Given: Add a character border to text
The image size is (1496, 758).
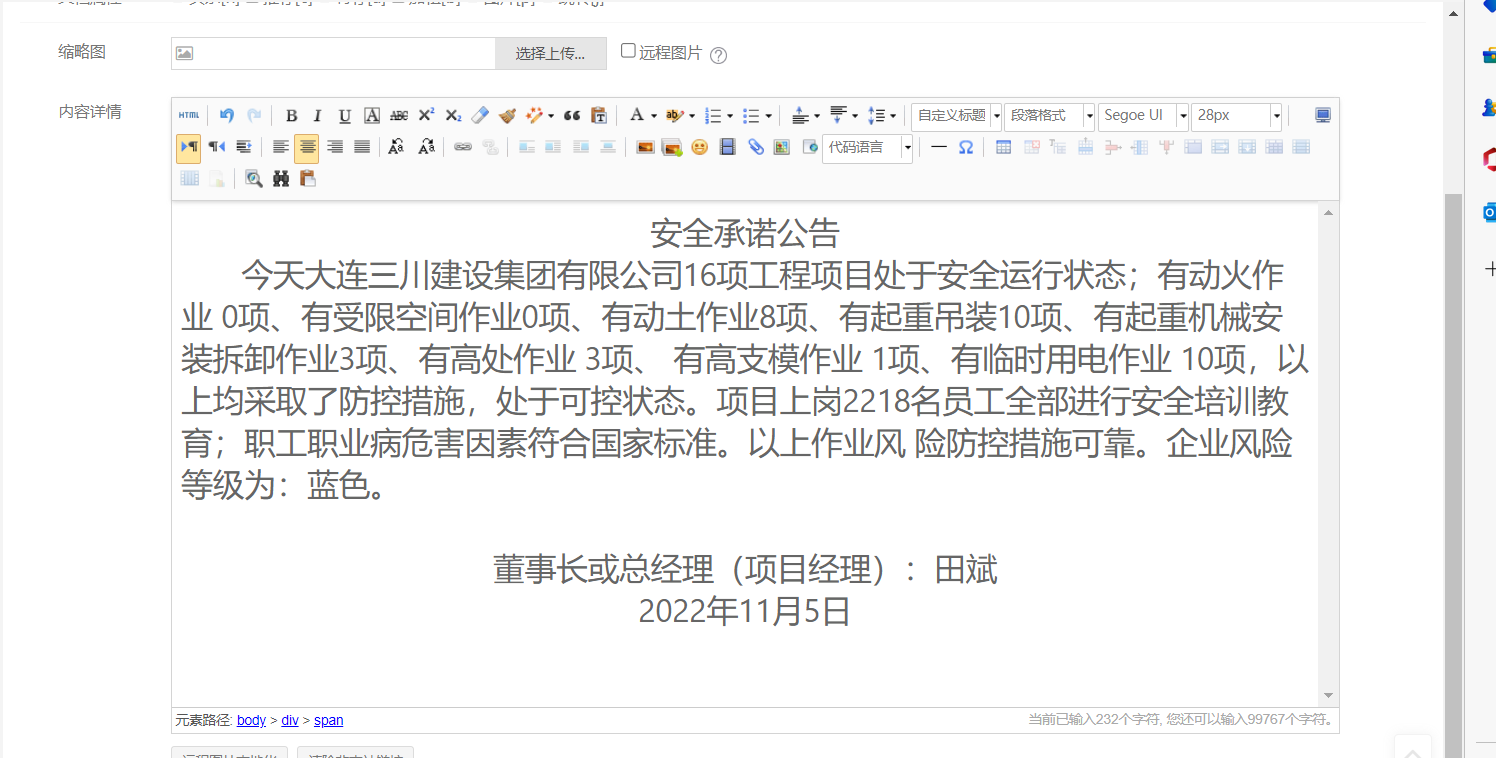Looking at the screenshot, I should (372, 116).
